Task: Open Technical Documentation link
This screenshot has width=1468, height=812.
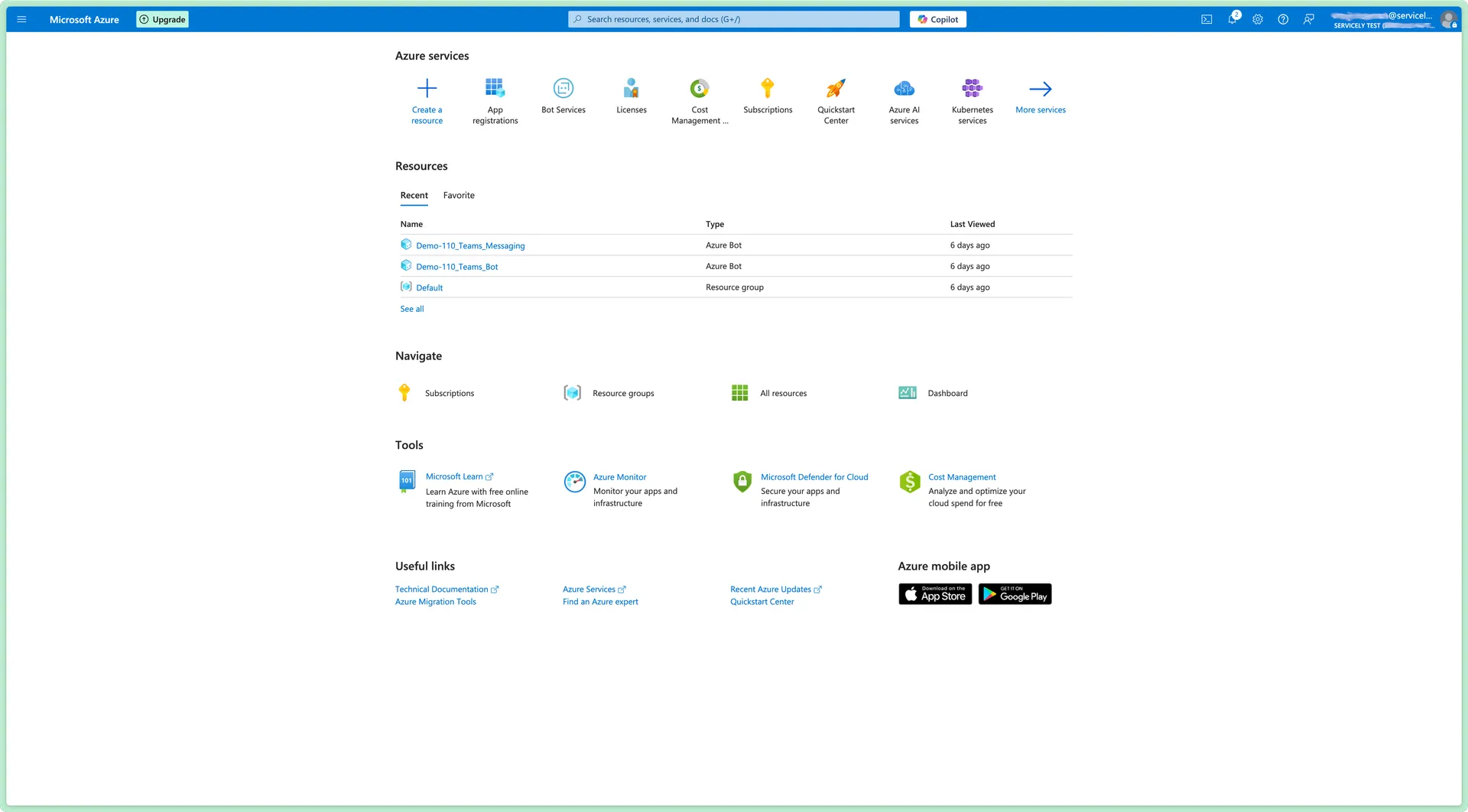Action: [447, 590]
